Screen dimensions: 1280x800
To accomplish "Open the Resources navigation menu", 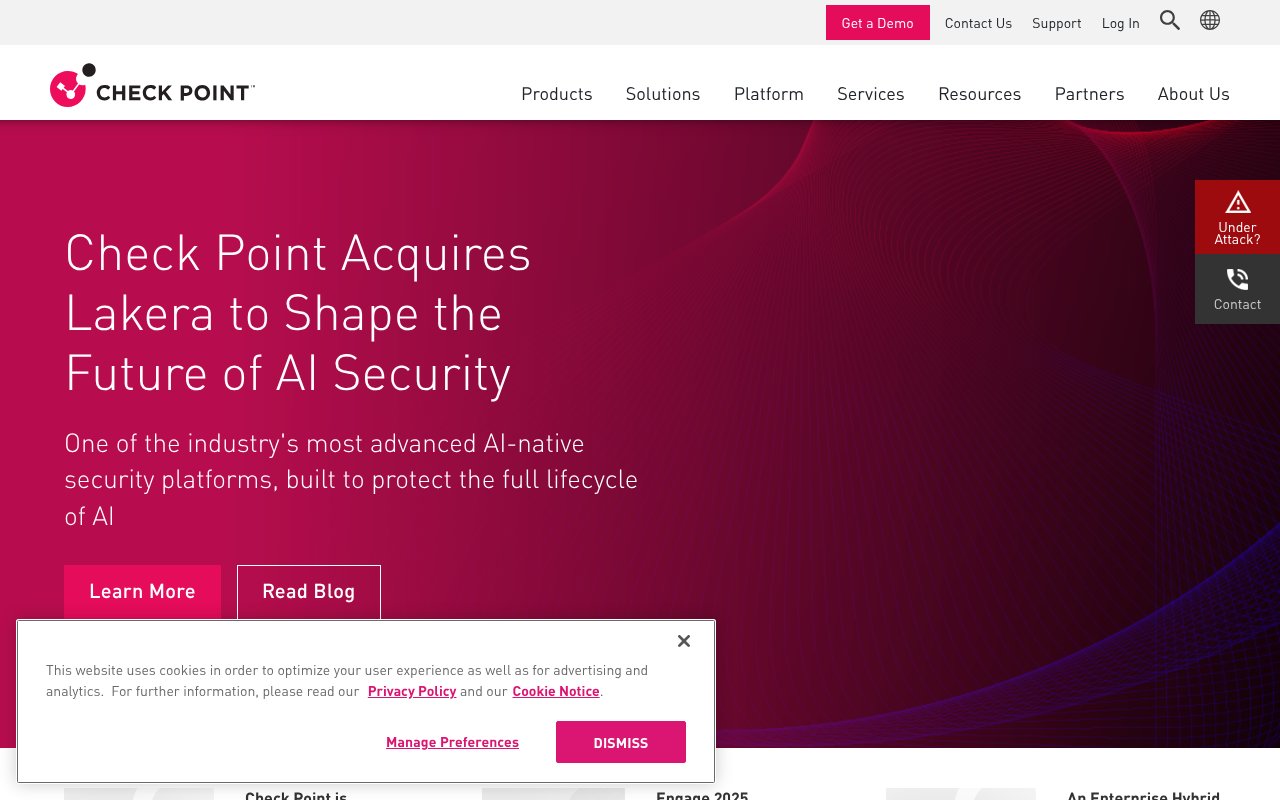I will click(x=979, y=93).
